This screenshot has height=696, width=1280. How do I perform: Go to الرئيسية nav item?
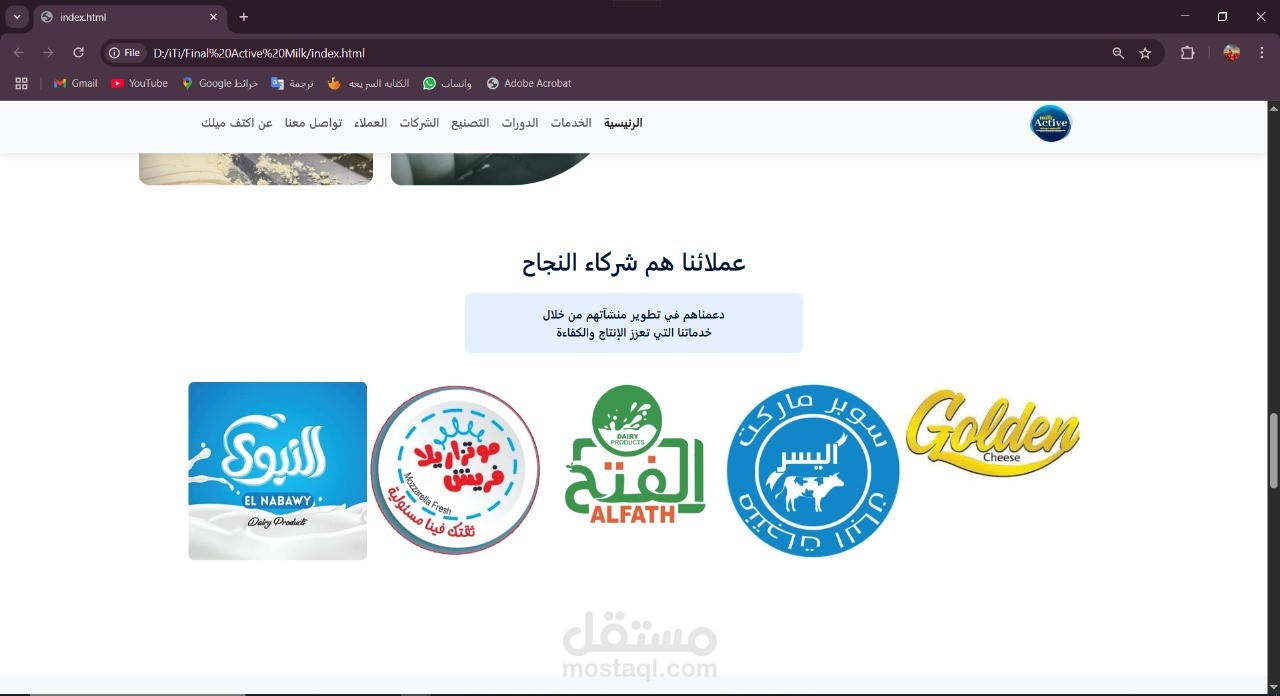(623, 123)
